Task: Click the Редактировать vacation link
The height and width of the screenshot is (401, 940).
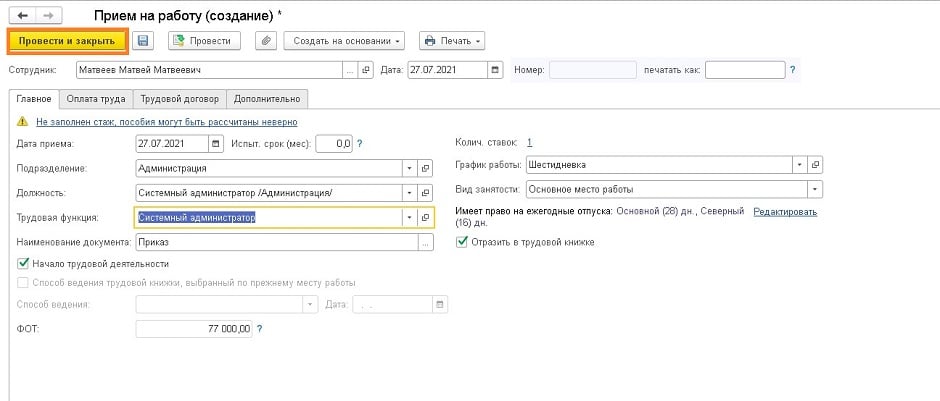Action: coord(785,212)
